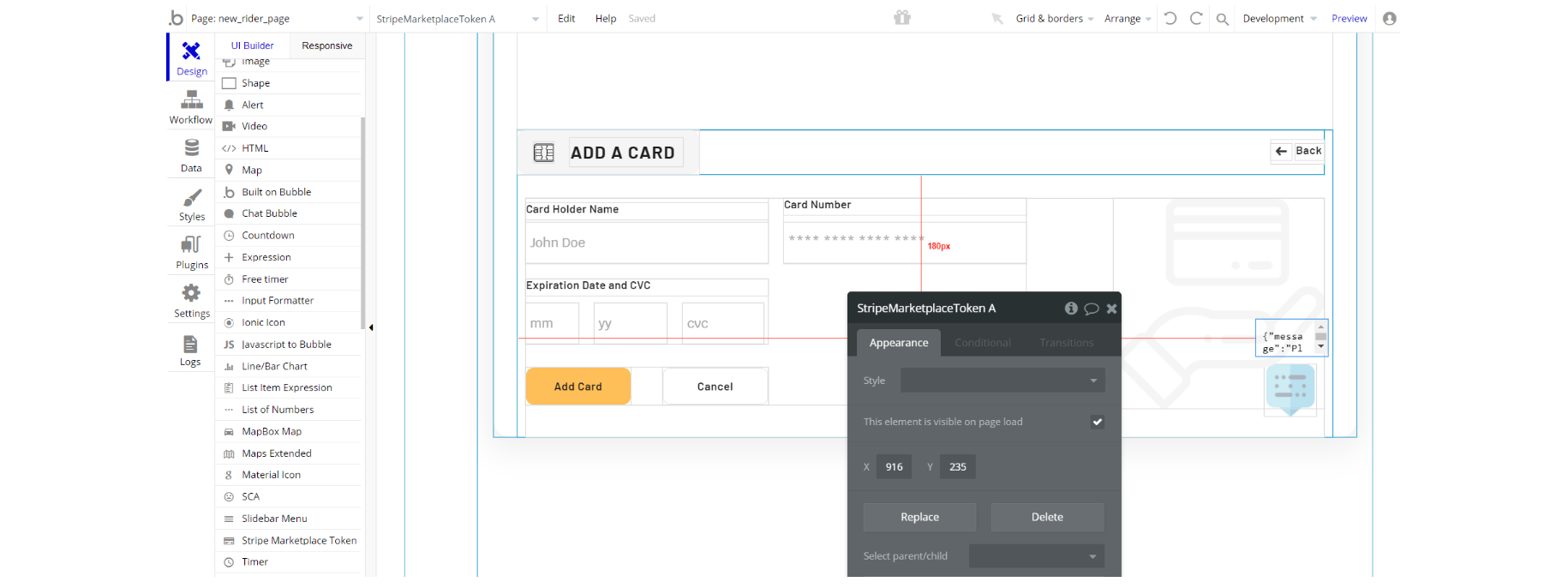Screen dimensions: 1568x588
Task: Select the Conditional tab
Action: click(983, 343)
